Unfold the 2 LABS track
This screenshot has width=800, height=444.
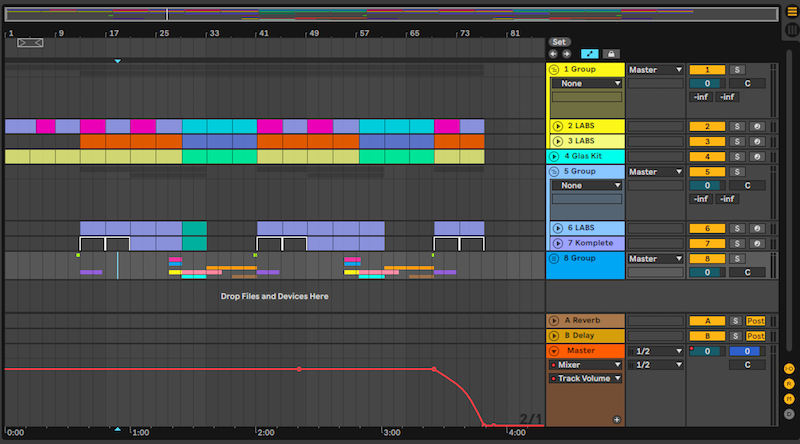coord(558,126)
